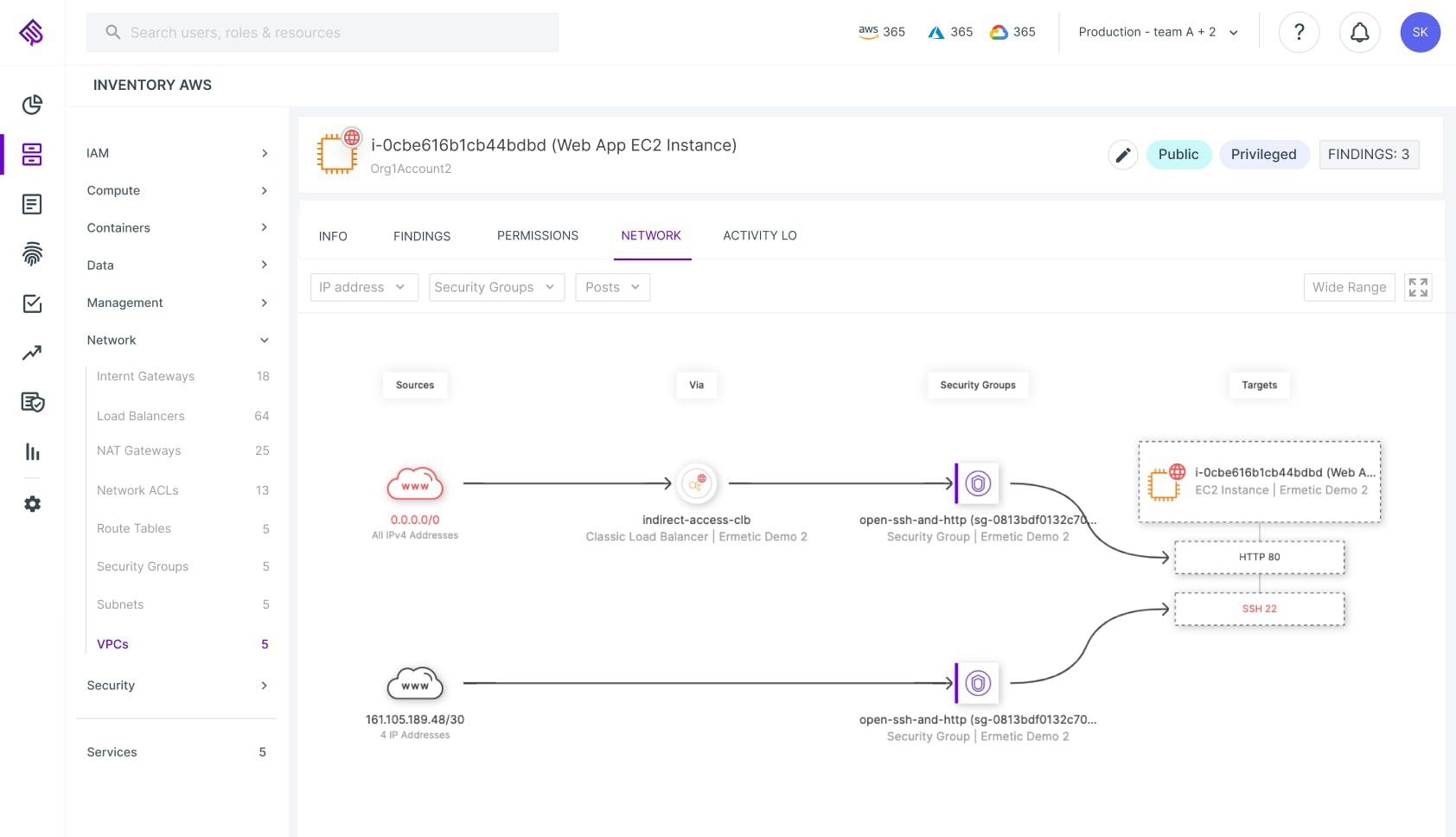The height and width of the screenshot is (837, 1456).
Task: Click the red 0.0.0.0/0 cloud source icon
Action: coord(415,484)
